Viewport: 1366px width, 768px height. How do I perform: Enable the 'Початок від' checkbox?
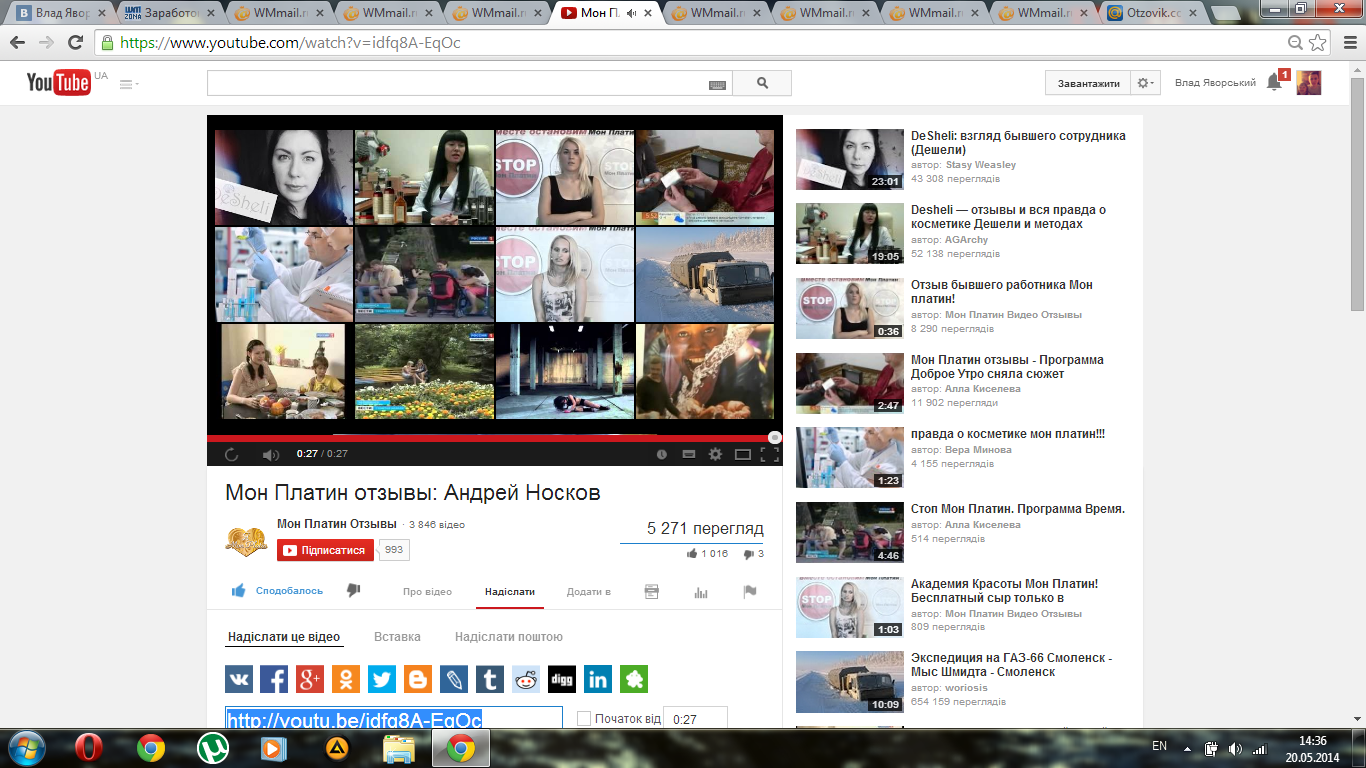[584, 719]
